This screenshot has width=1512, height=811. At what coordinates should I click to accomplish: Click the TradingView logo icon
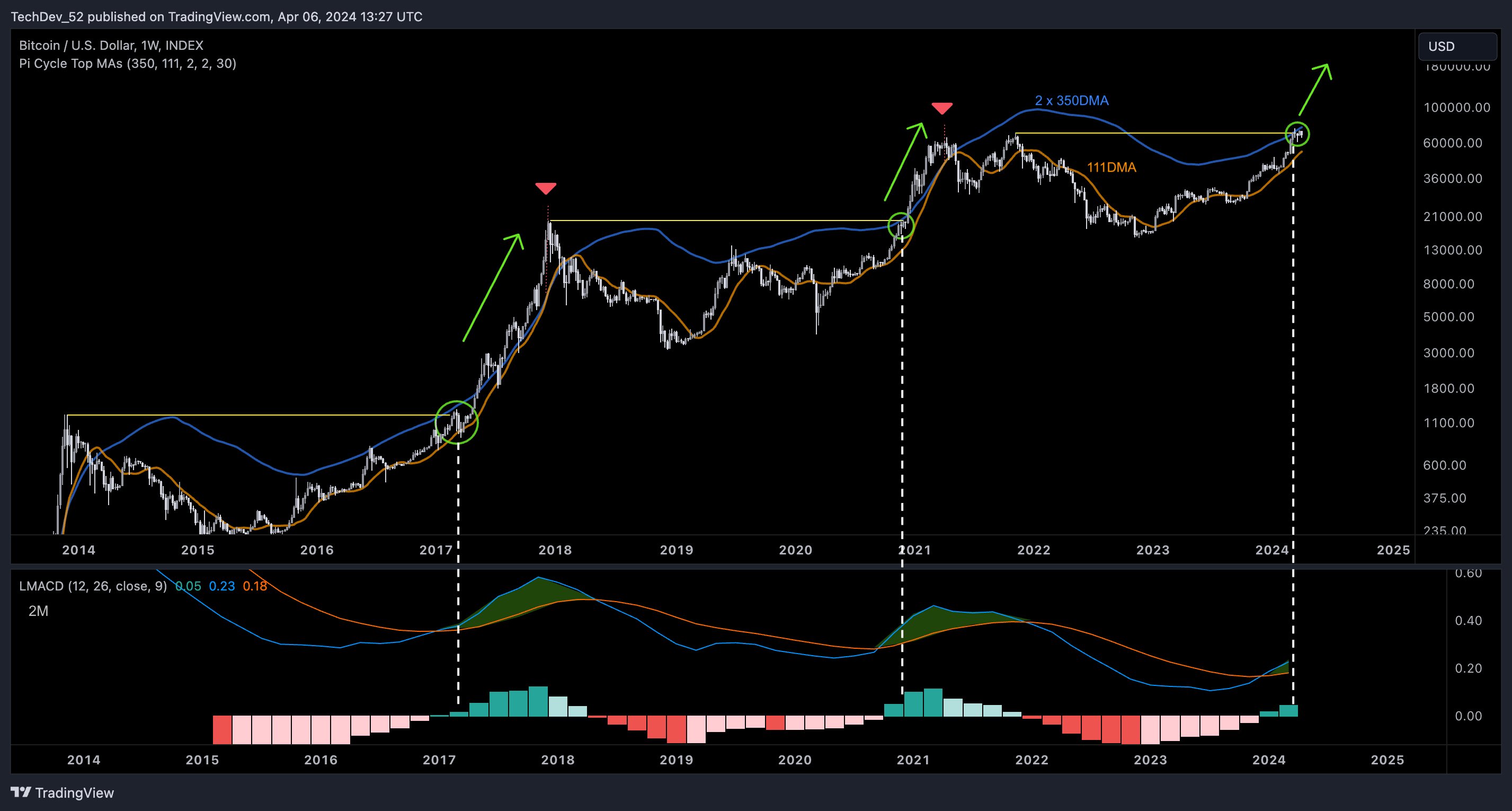click(x=21, y=792)
